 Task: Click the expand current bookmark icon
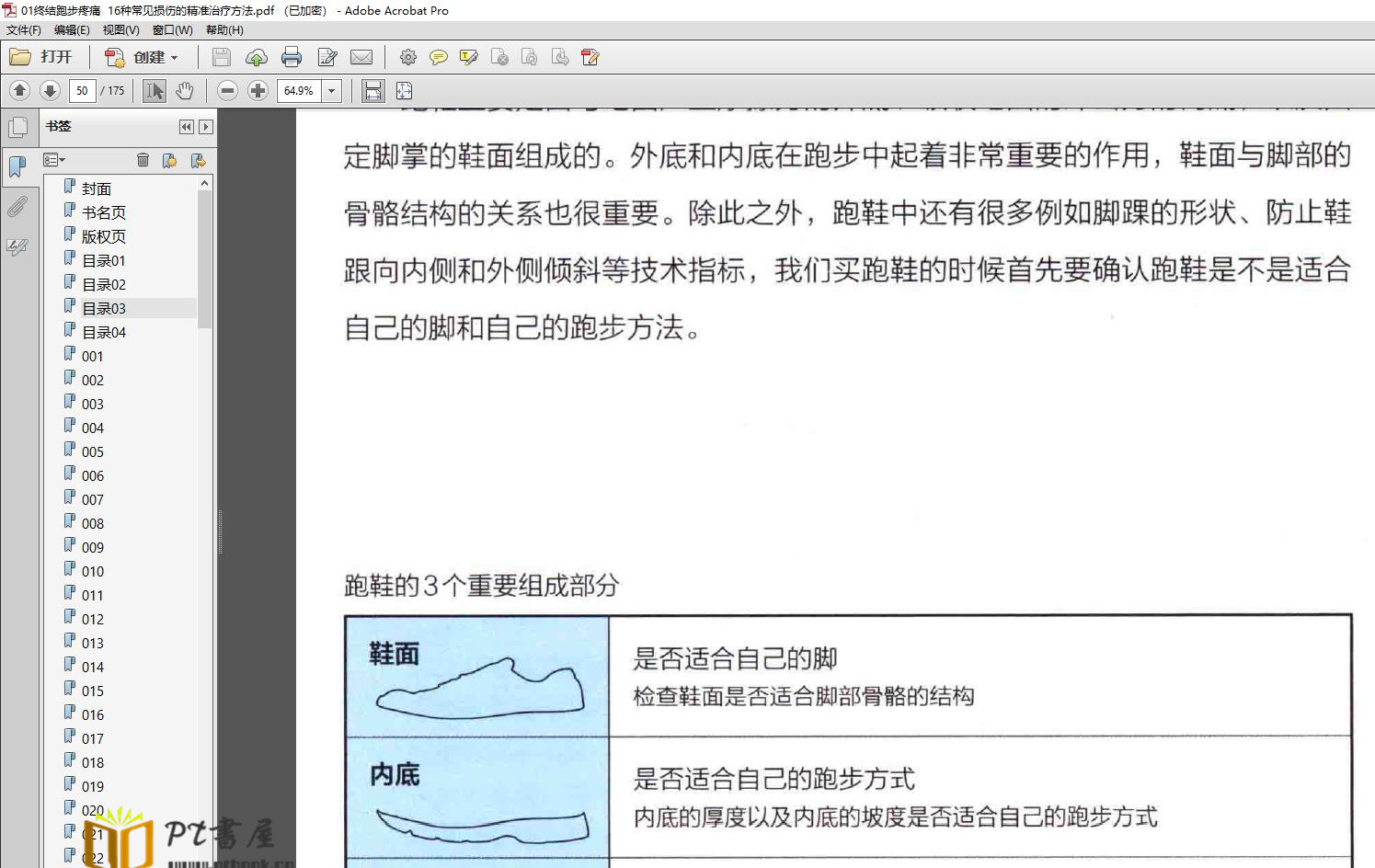tap(198, 160)
